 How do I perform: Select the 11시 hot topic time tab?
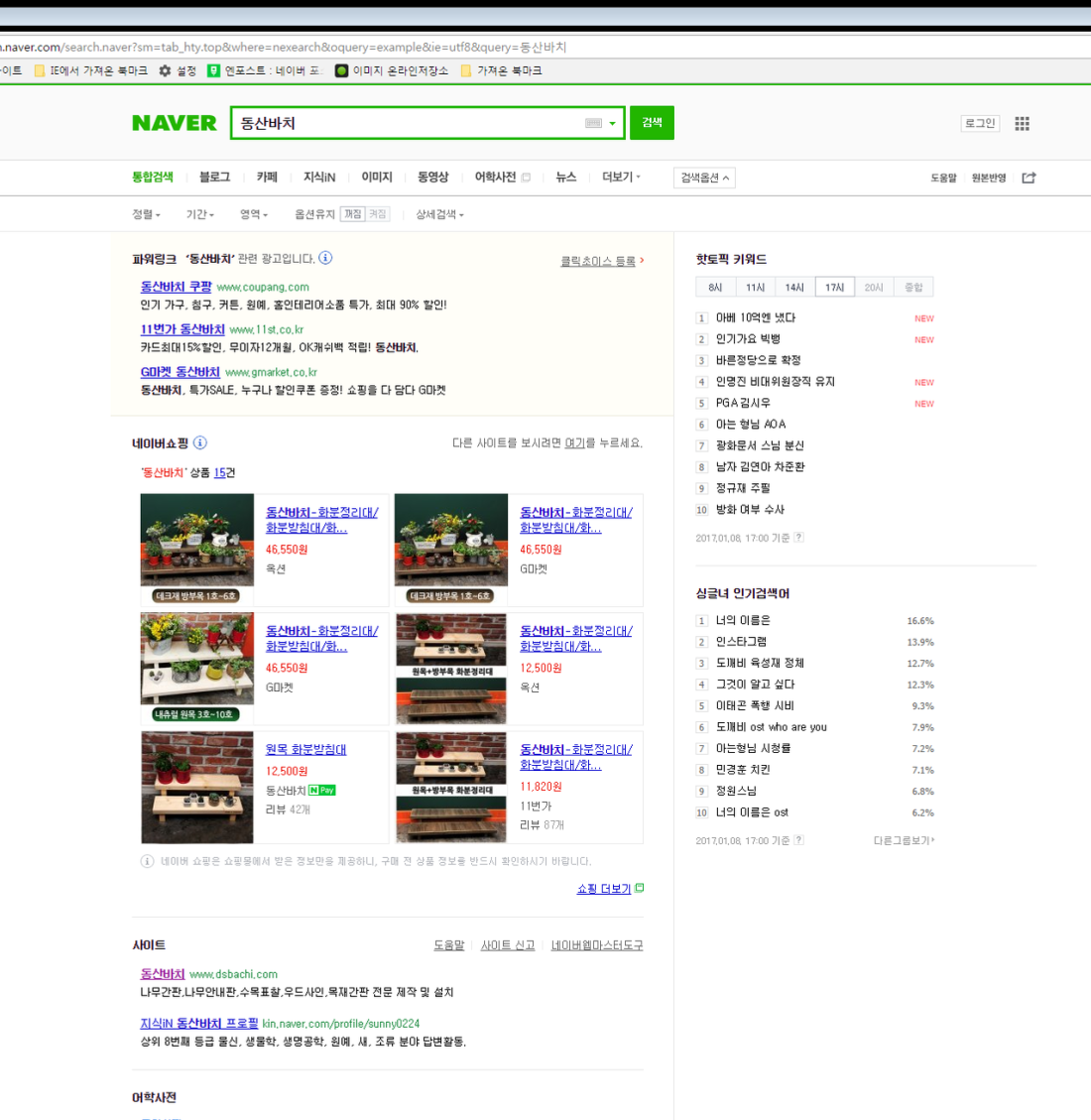[x=756, y=287]
